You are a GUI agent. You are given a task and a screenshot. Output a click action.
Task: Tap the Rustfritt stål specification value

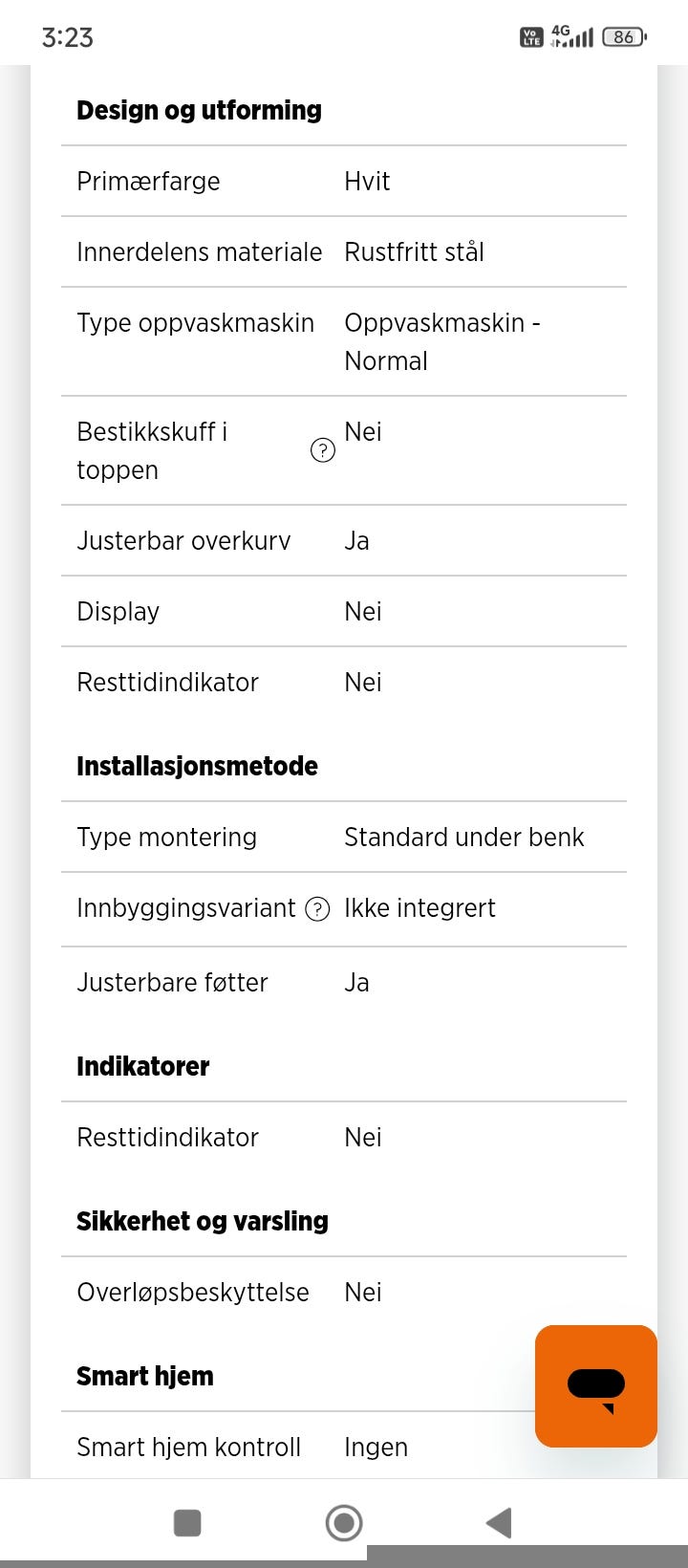tap(415, 251)
